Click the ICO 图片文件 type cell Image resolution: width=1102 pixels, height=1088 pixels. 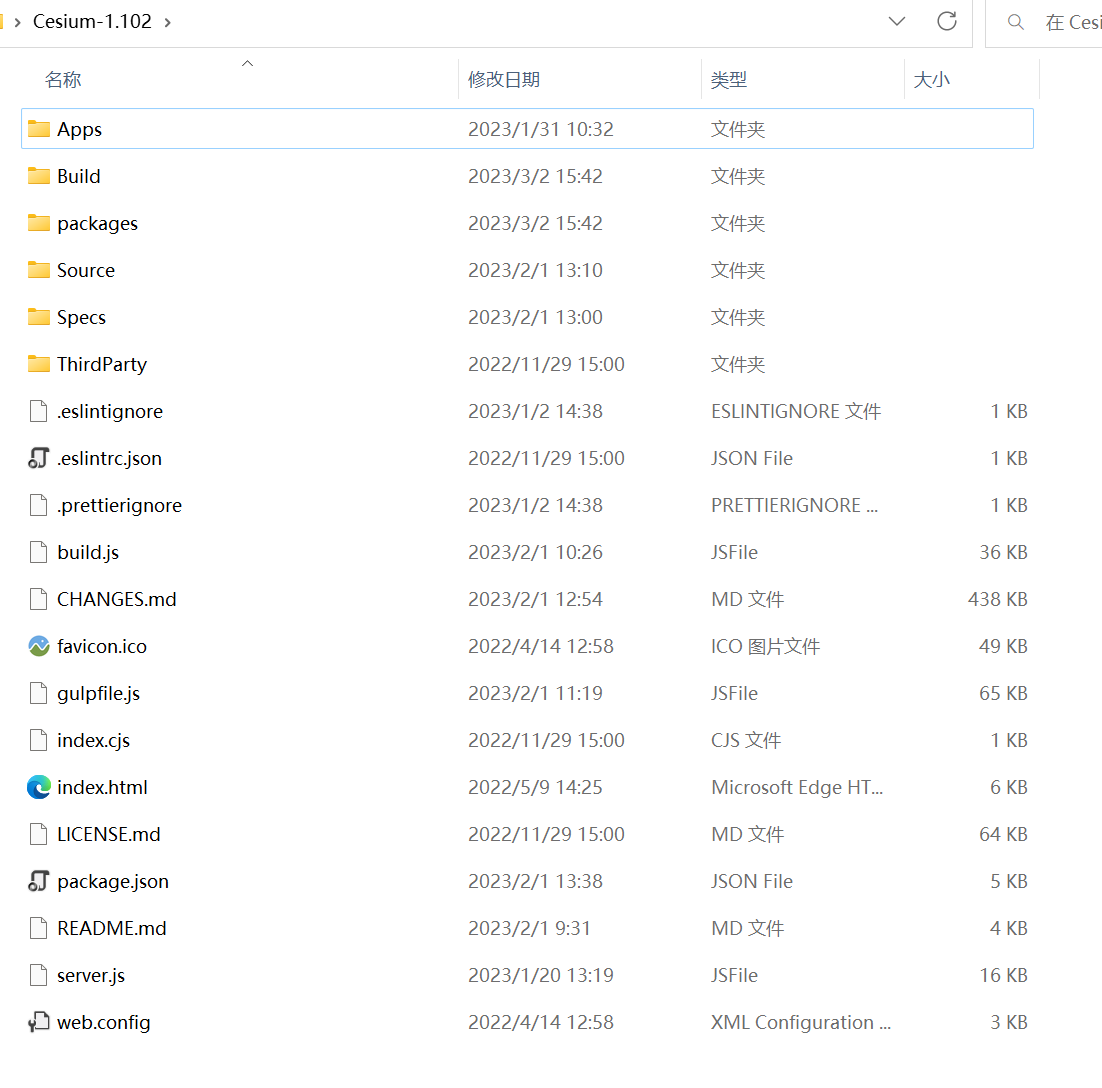765,647
